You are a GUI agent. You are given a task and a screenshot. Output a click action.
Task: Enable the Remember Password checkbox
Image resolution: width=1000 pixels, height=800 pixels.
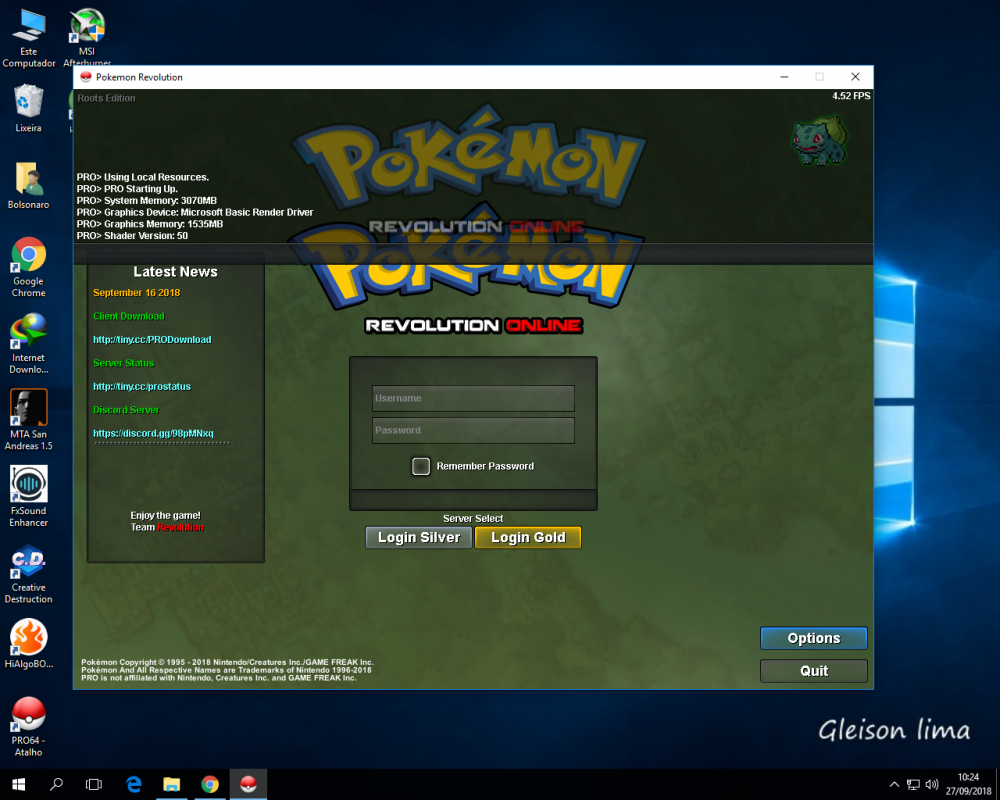(421, 466)
